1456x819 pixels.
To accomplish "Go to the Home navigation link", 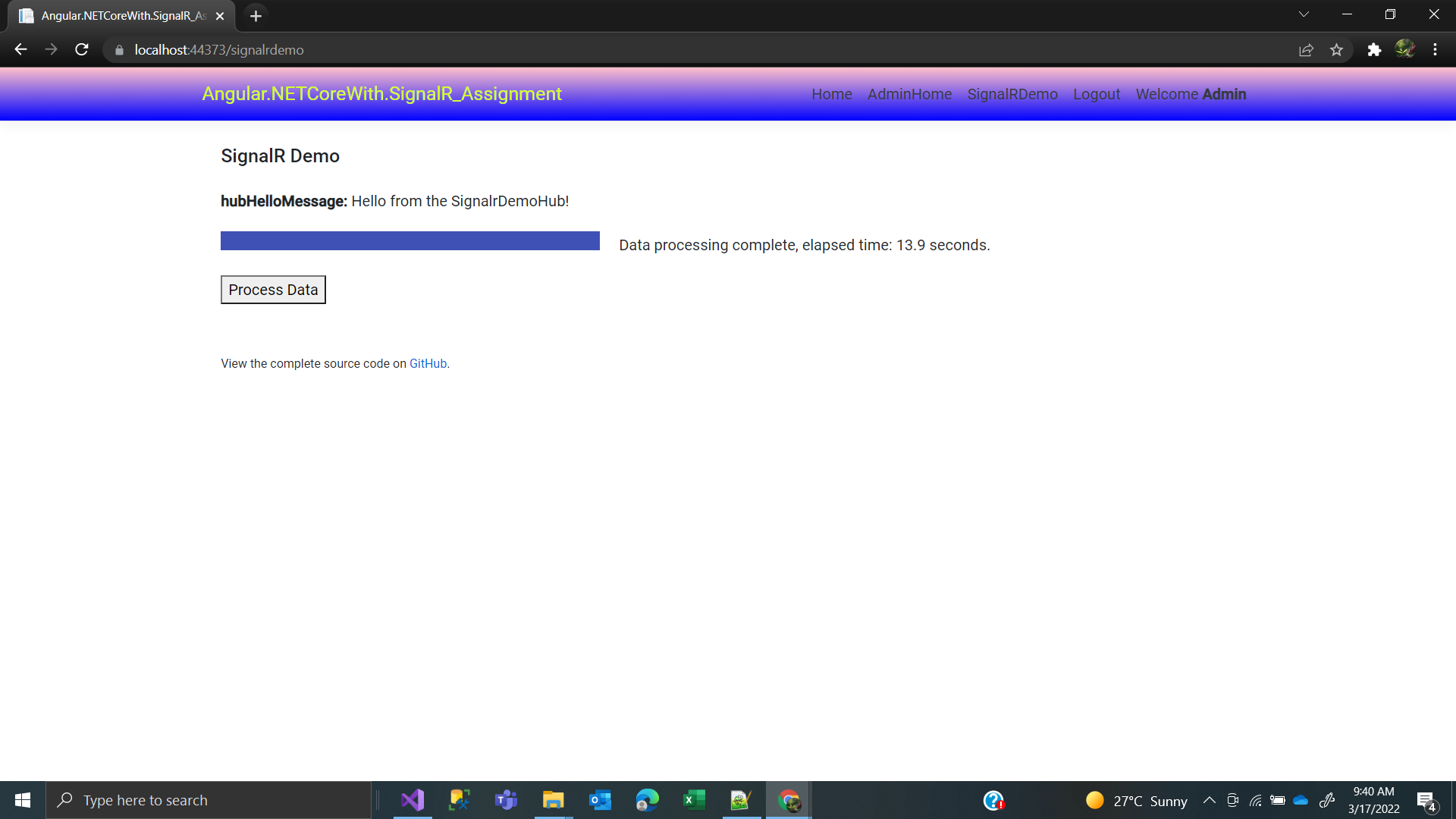I will pos(831,94).
